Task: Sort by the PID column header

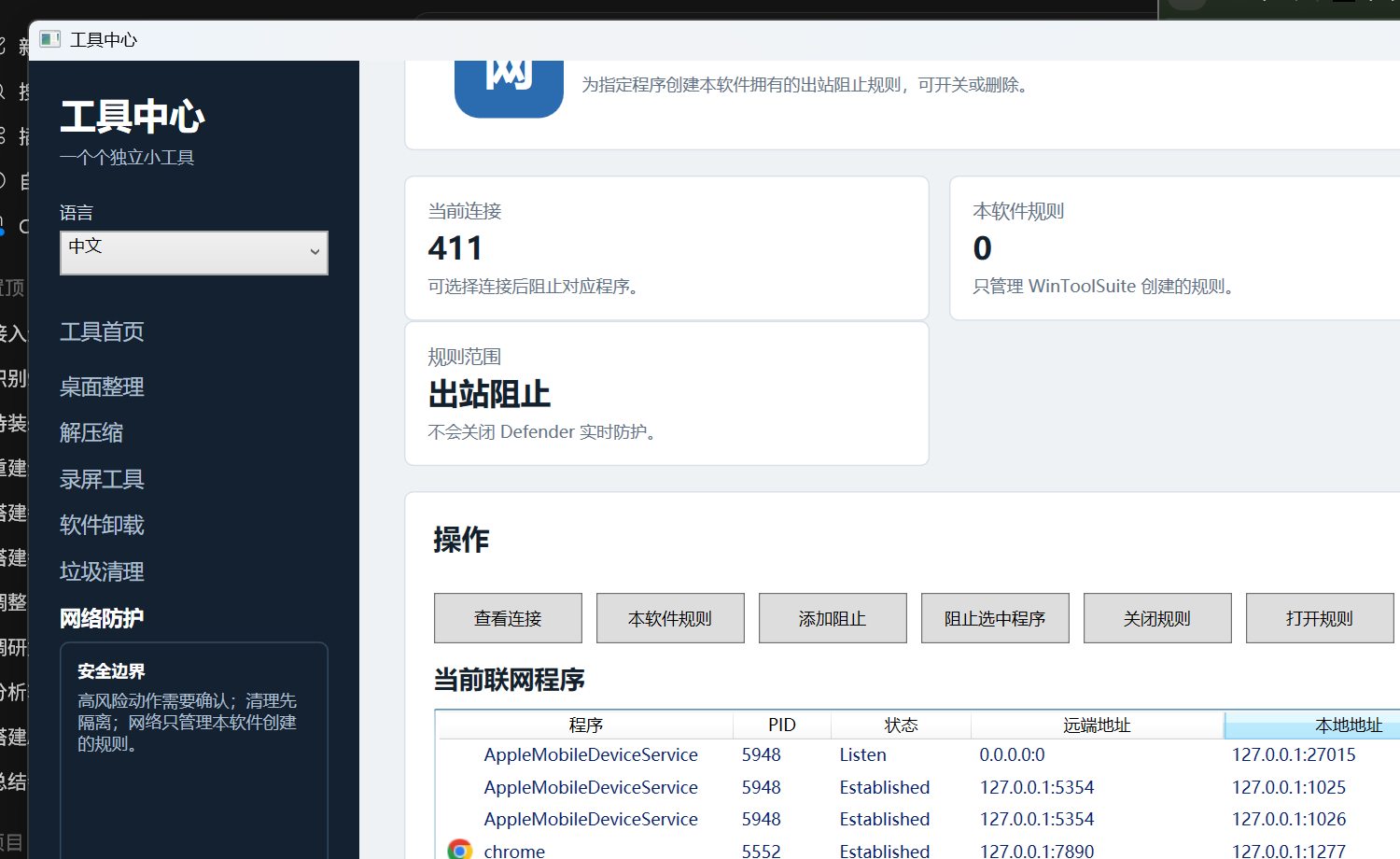Action: click(x=782, y=725)
